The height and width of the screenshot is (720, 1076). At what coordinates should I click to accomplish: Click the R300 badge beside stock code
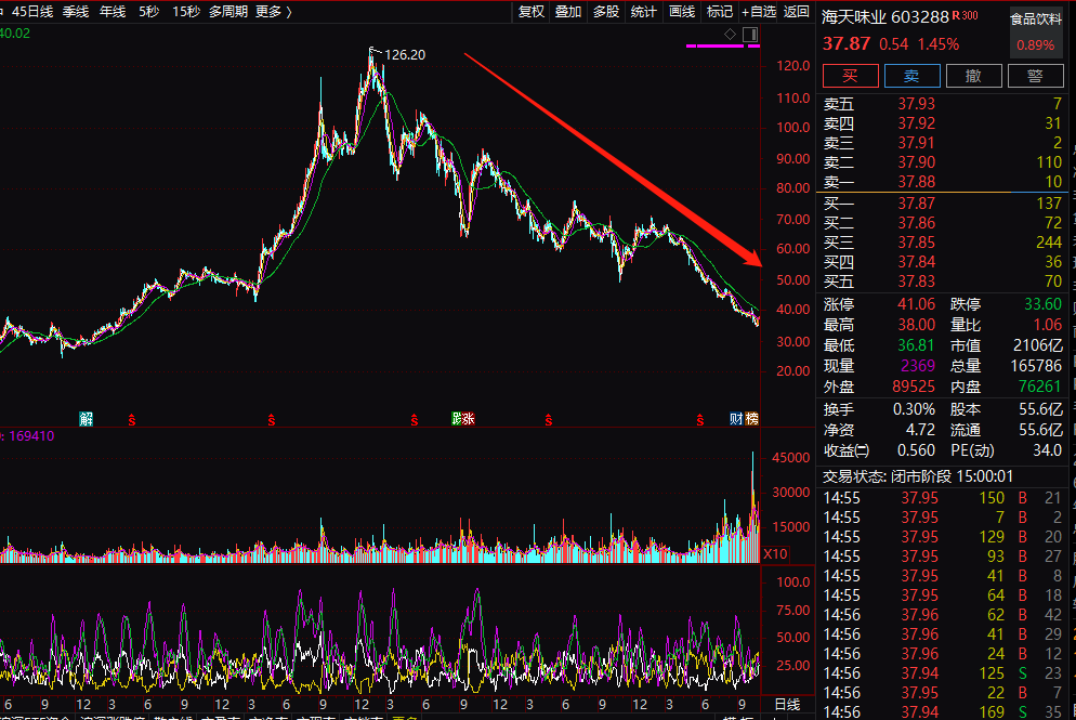click(x=965, y=15)
